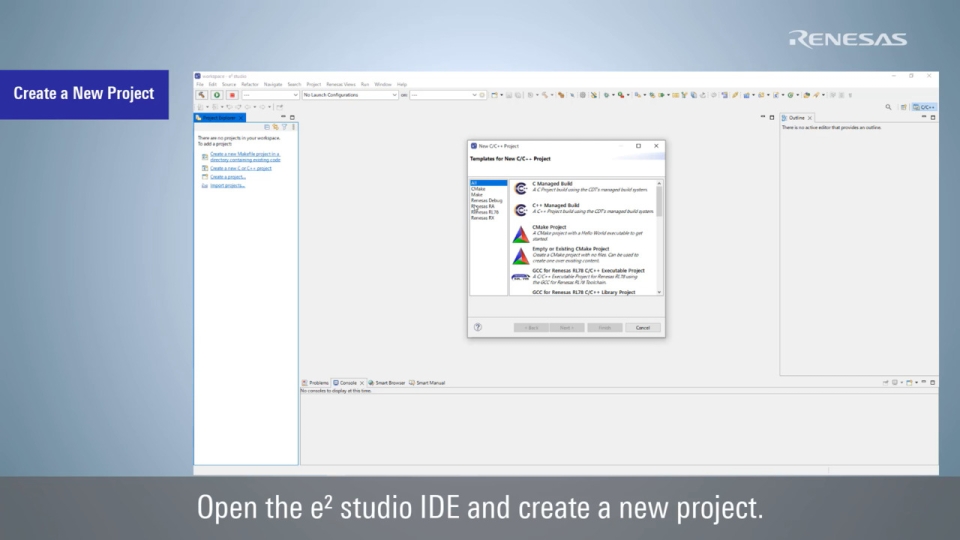
Task: Click the gear icon beside launch target box
Action: click(x=482, y=95)
